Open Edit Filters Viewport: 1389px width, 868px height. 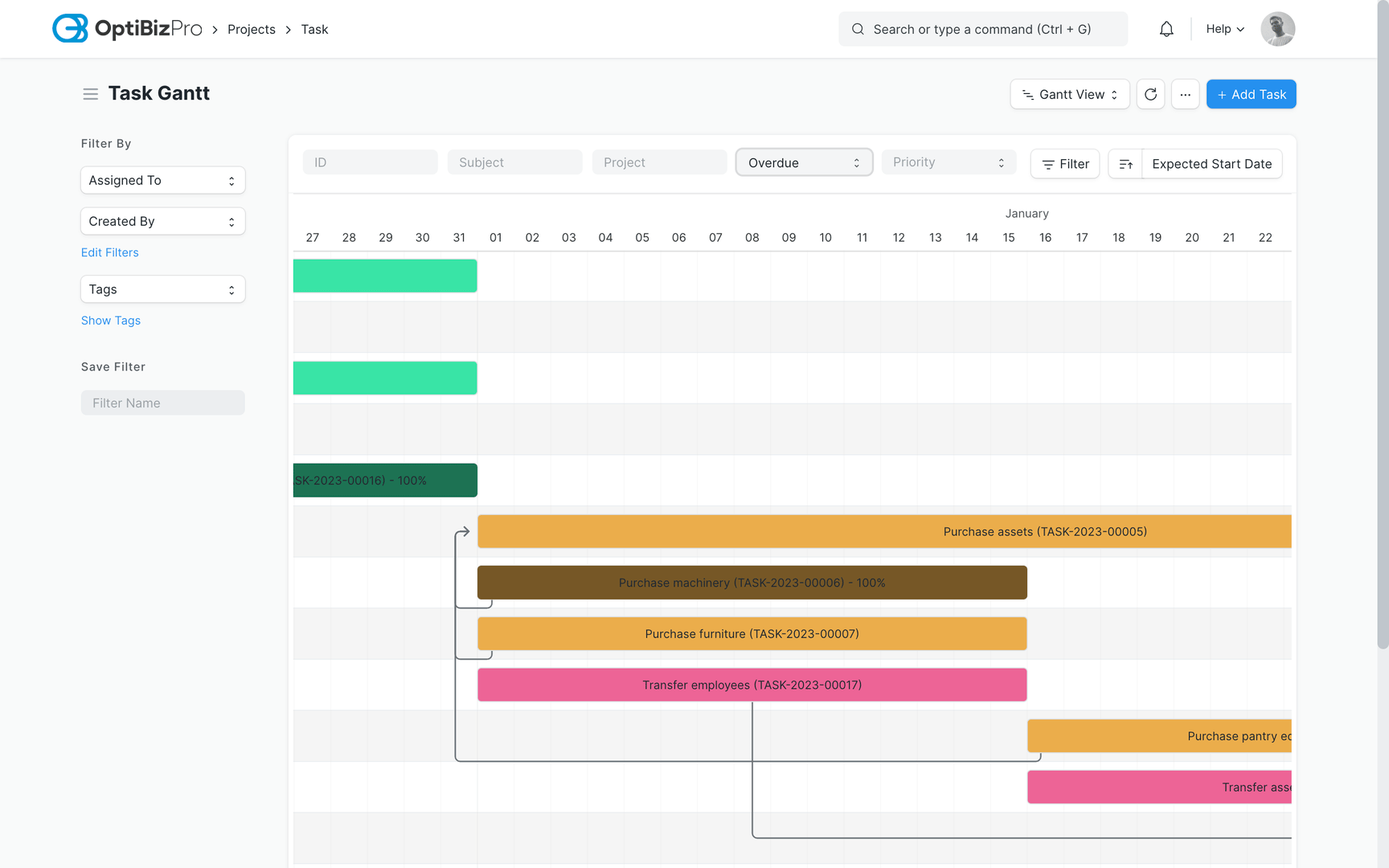click(x=109, y=252)
